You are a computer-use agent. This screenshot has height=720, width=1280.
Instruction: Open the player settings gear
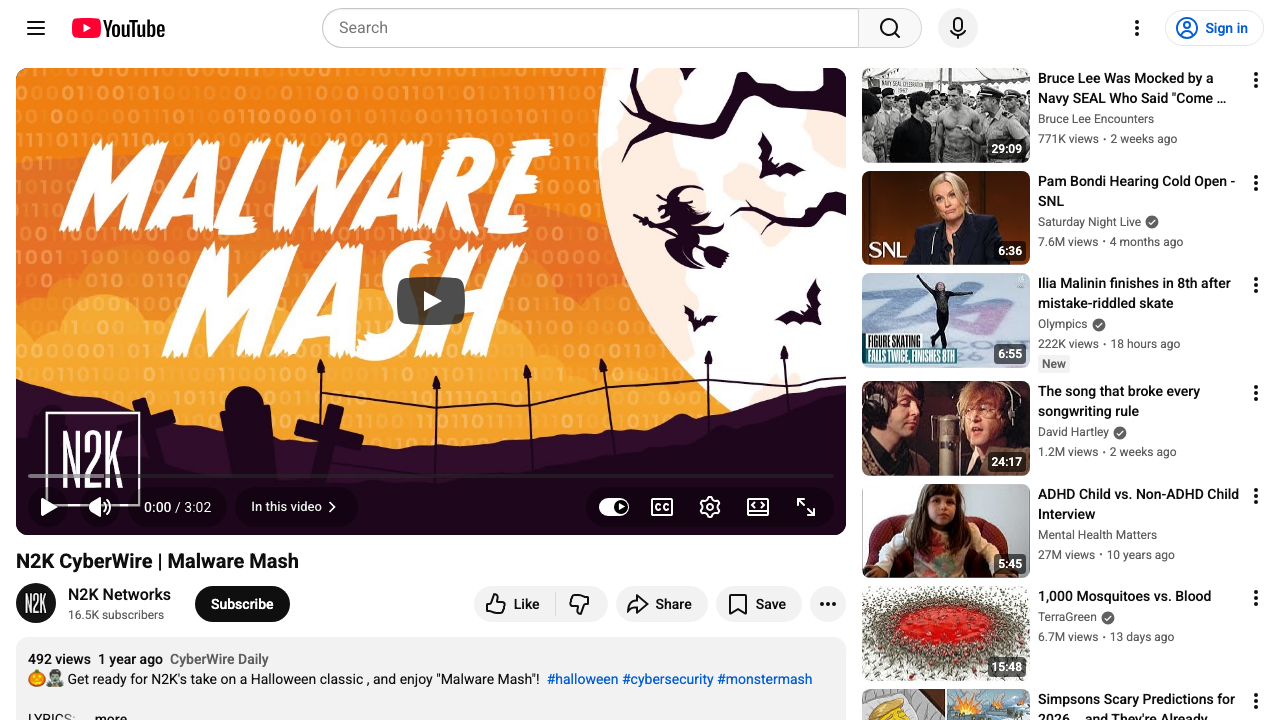[710, 507]
